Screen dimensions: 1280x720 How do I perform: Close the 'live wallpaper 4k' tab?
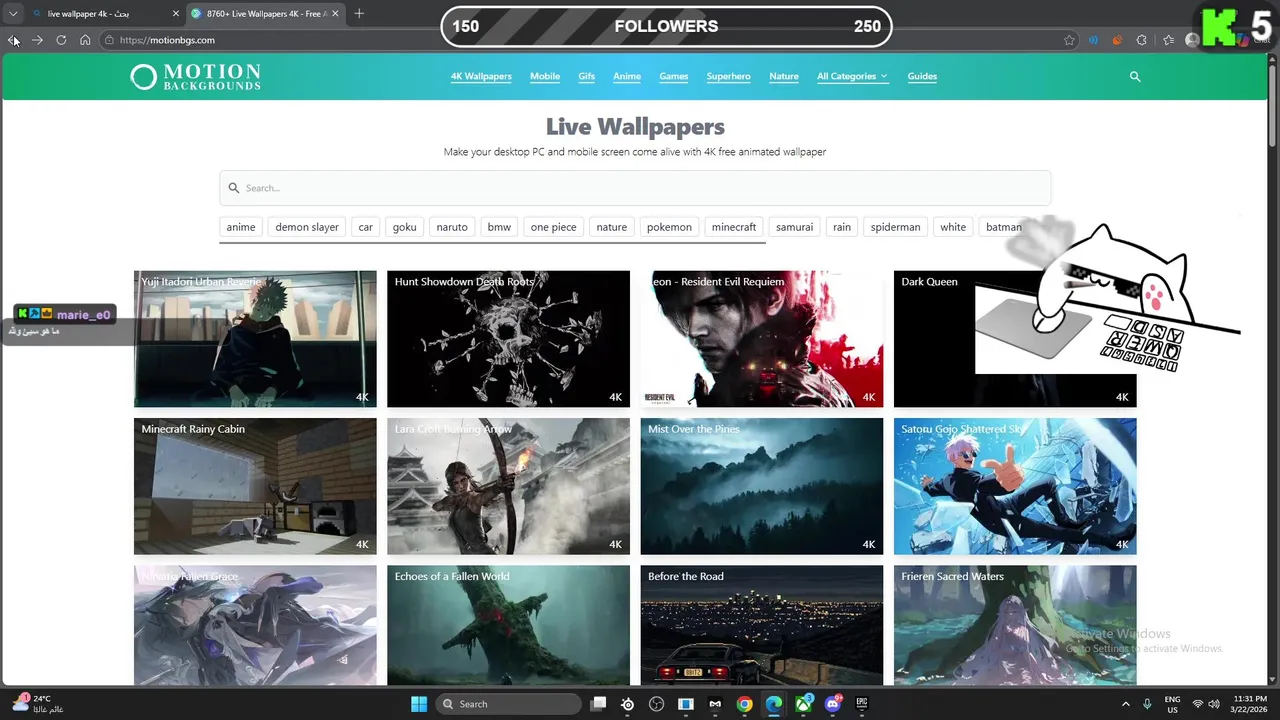click(x=176, y=14)
